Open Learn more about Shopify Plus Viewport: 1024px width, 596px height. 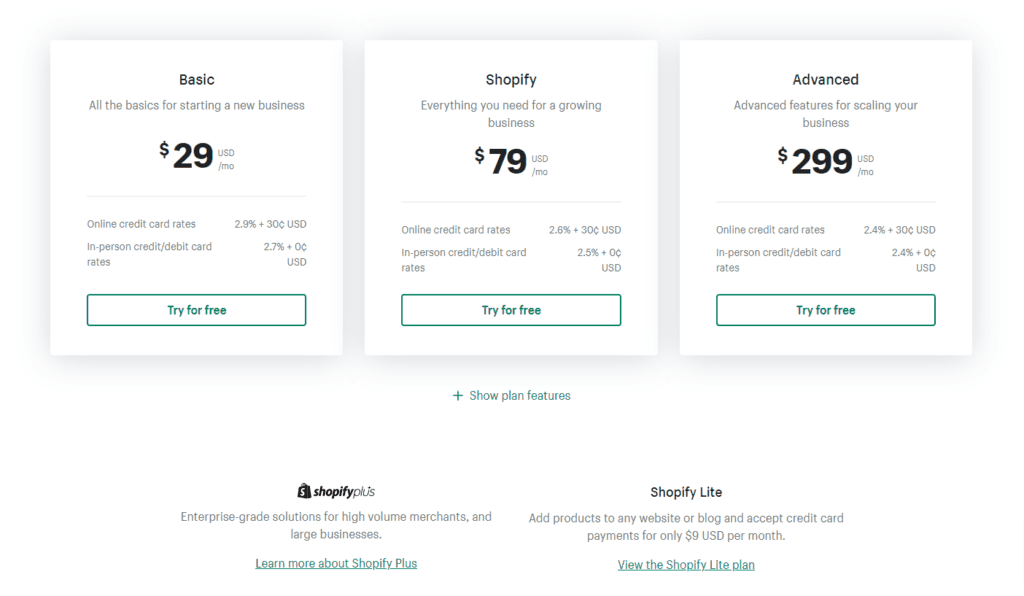coord(336,563)
